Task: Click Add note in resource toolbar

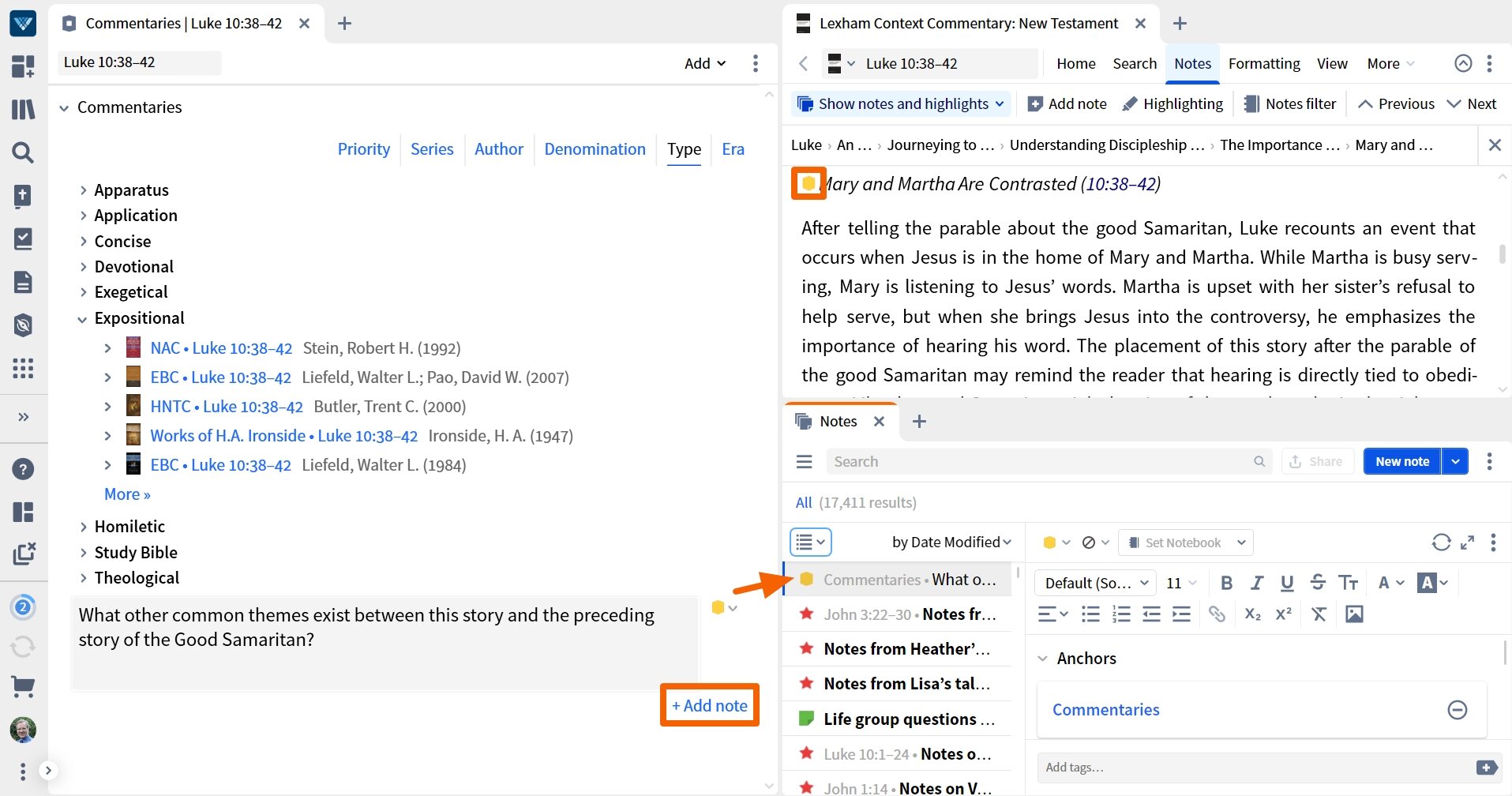Action: point(1067,103)
